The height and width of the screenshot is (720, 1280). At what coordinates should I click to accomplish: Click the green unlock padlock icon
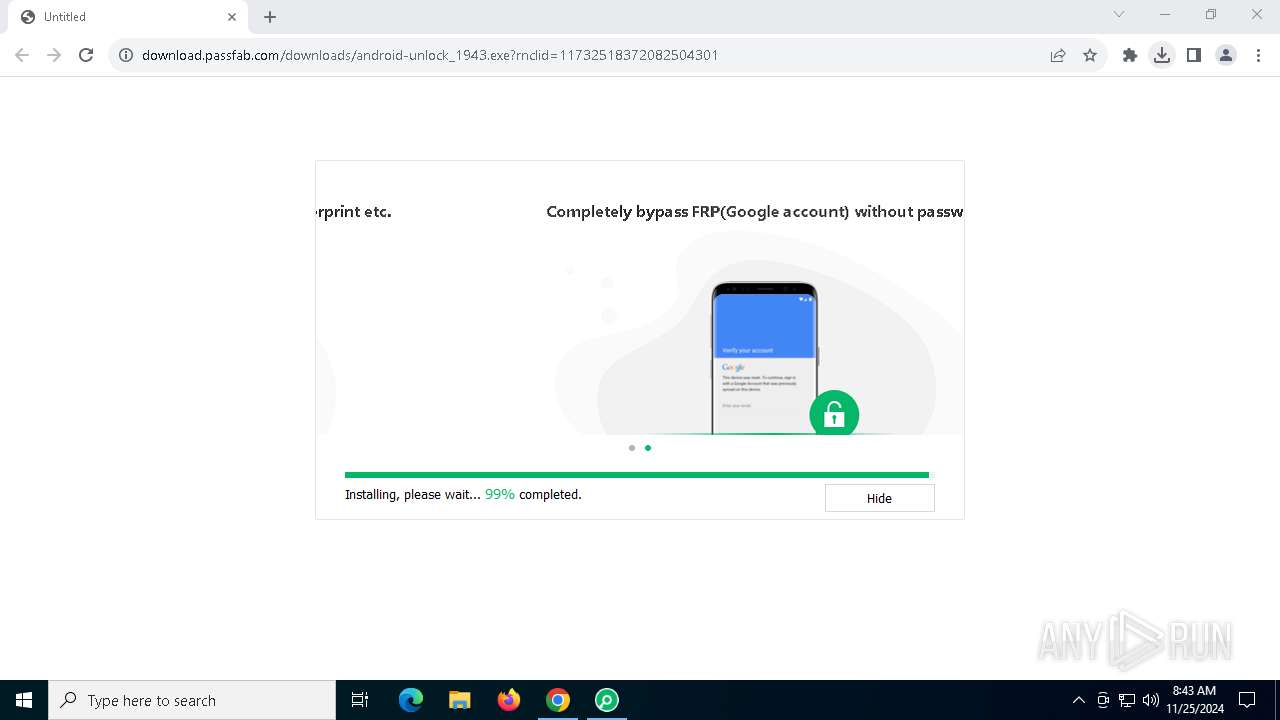coord(834,415)
